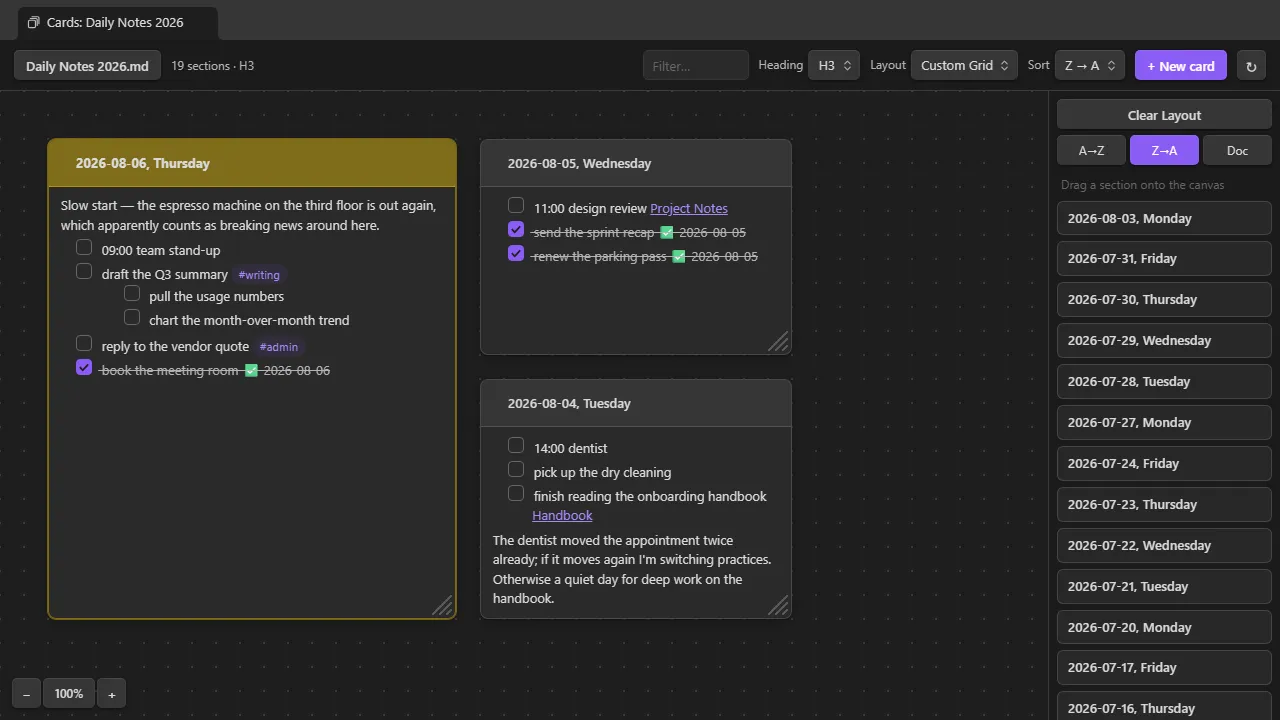The image size is (1280, 720).
Task: Switch sidebar sort to A→Z
Action: click(x=1091, y=151)
